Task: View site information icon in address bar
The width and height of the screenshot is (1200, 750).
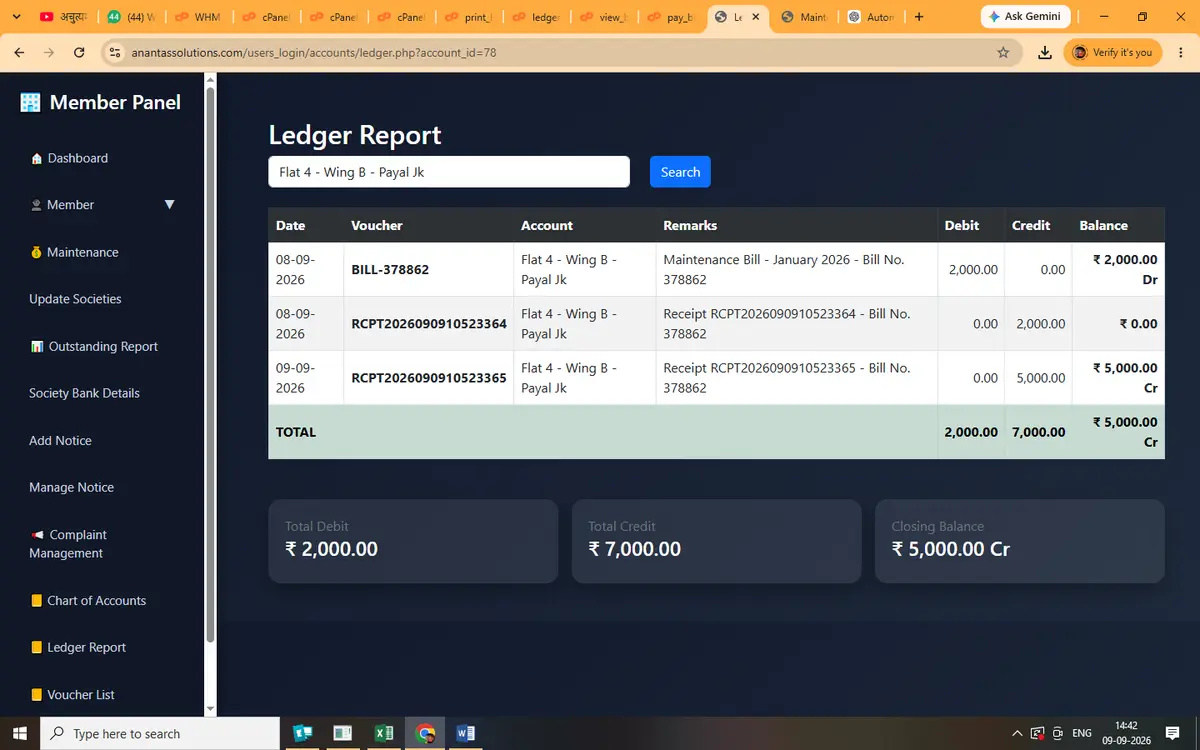Action: pos(114,53)
